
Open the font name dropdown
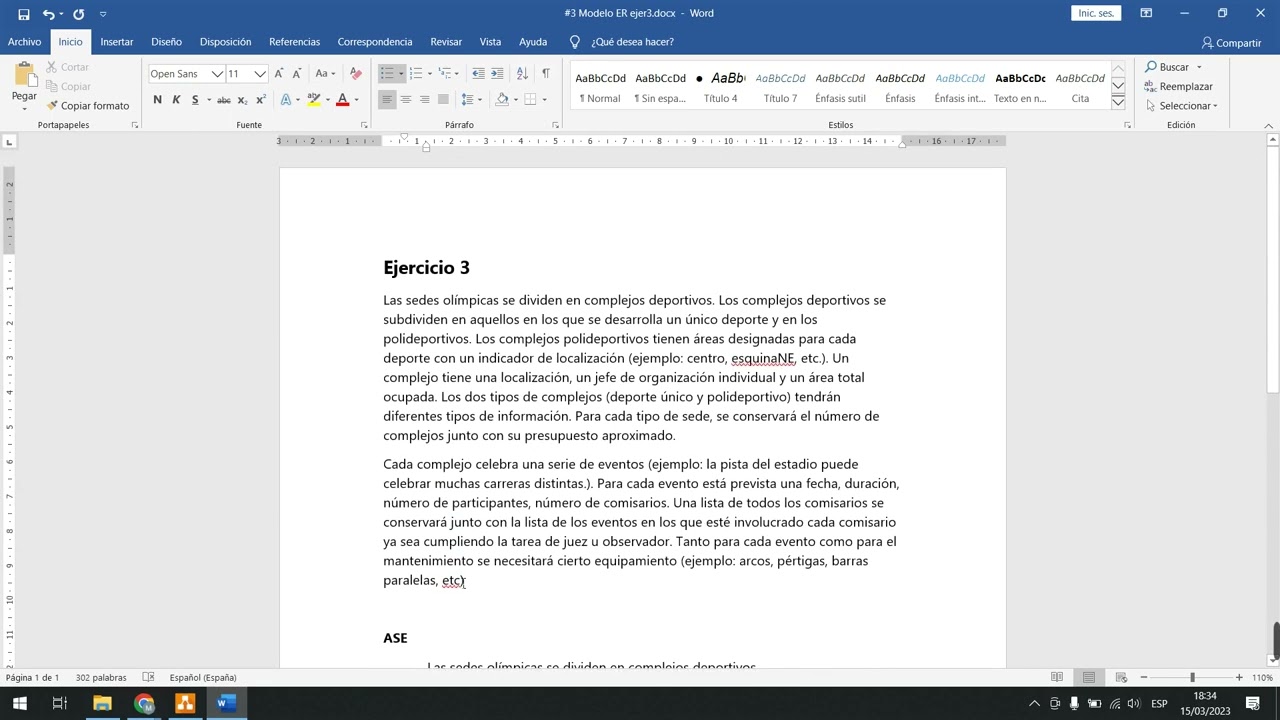coord(217,74)
